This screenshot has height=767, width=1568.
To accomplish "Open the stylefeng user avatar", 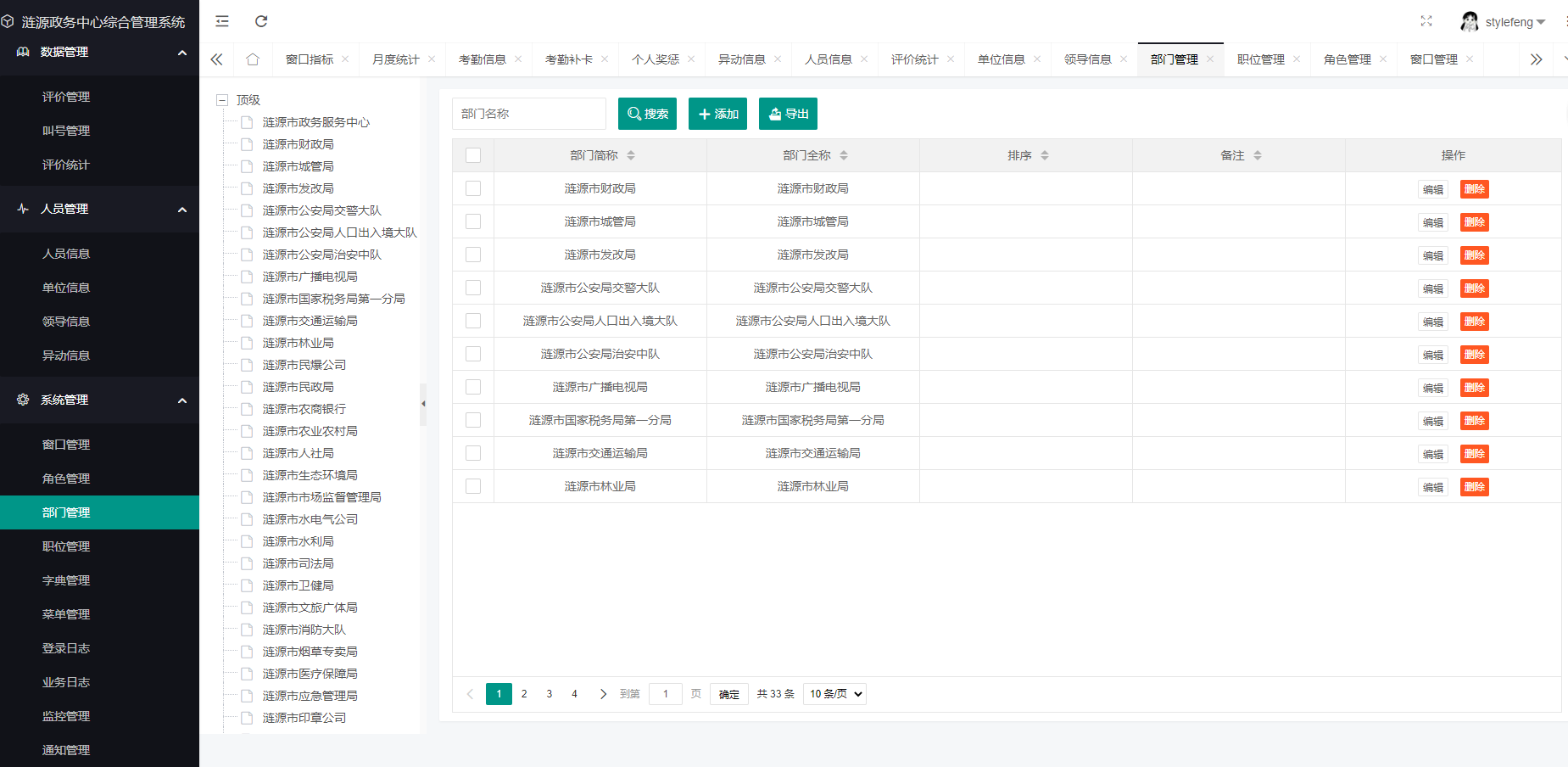I will click(1470, 21).
